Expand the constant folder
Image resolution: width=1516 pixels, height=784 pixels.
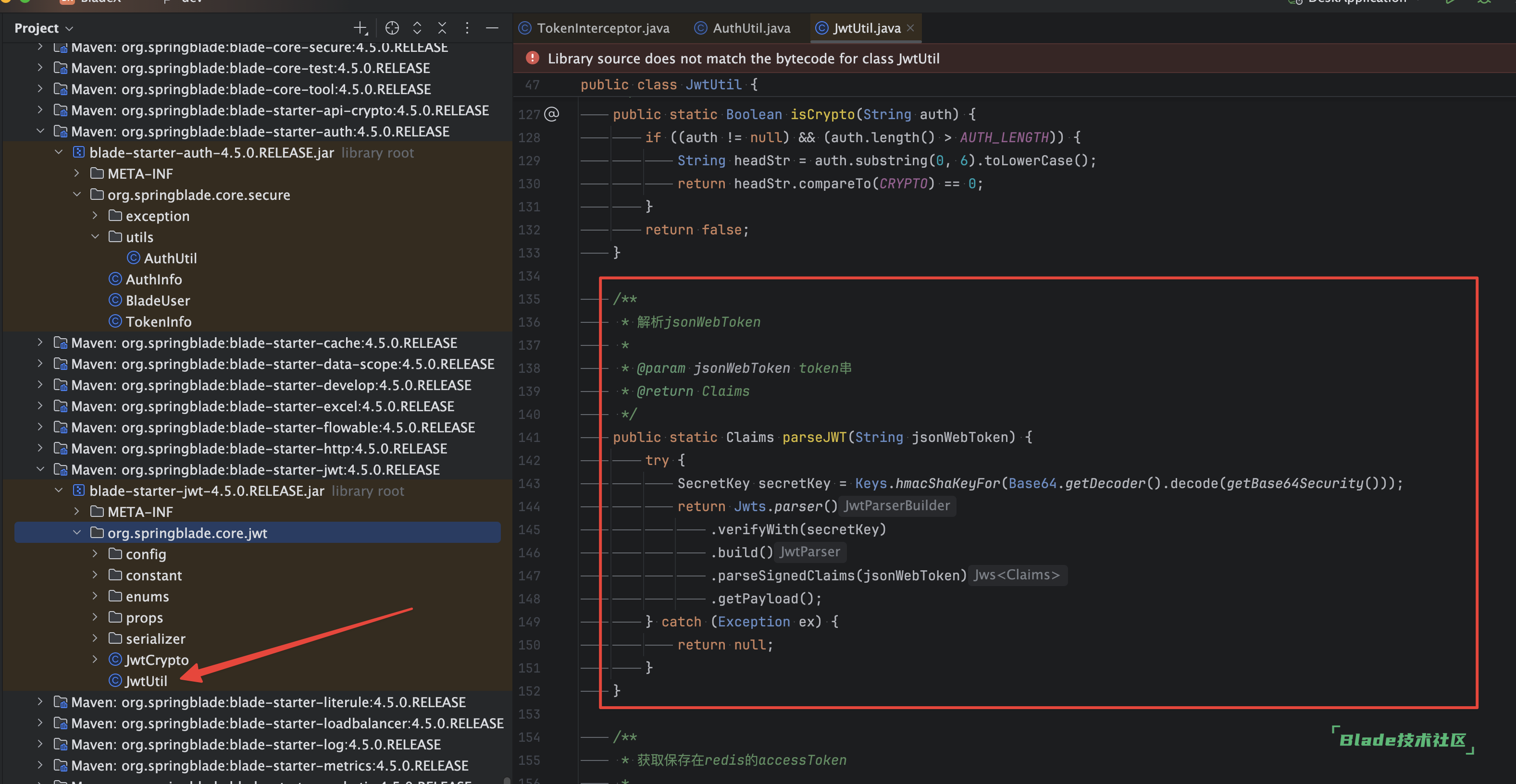point(95,575)
